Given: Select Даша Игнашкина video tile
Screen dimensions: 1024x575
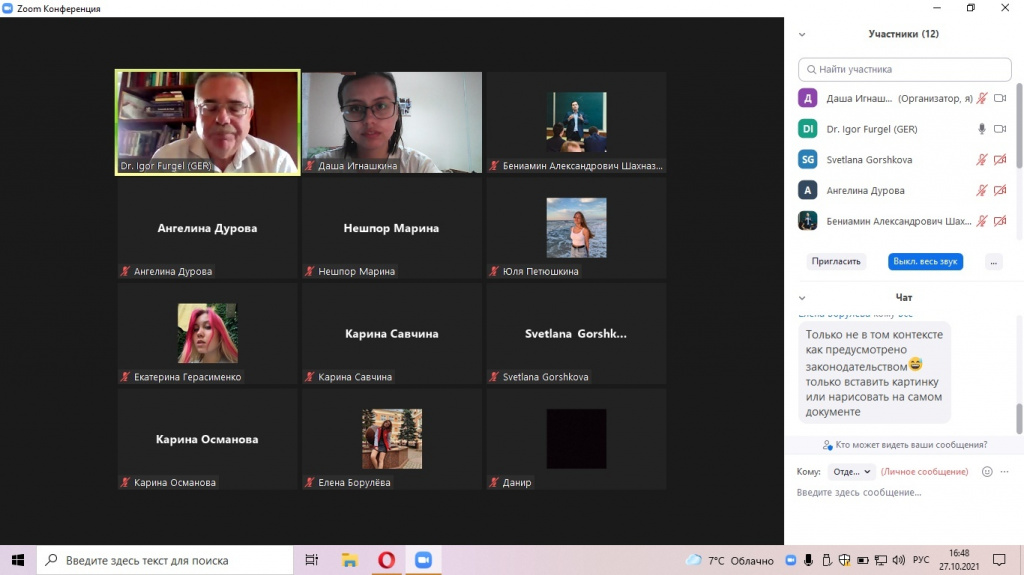Looking at the screenshot, I should 392,122.
